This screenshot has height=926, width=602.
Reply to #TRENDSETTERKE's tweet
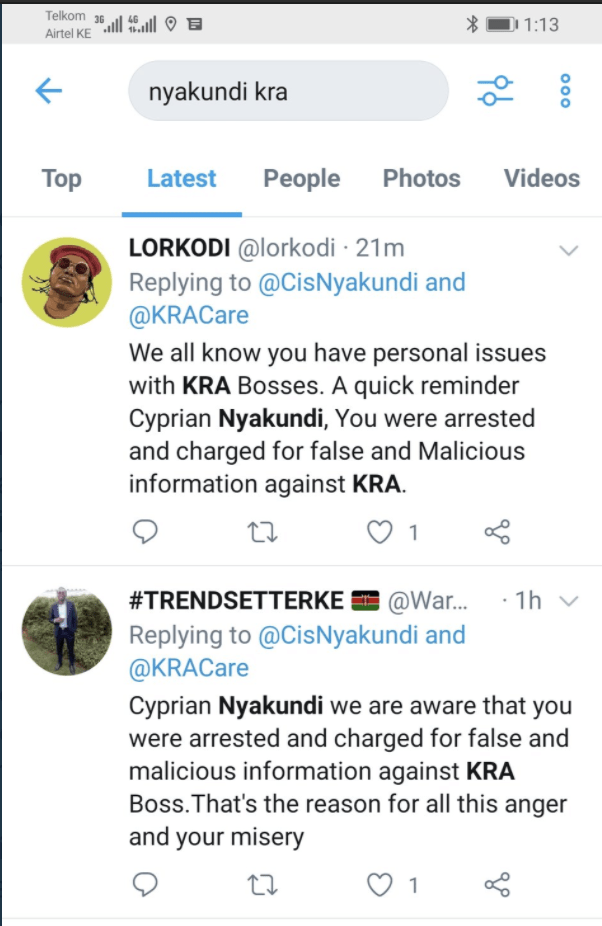(x=146, y=884)
